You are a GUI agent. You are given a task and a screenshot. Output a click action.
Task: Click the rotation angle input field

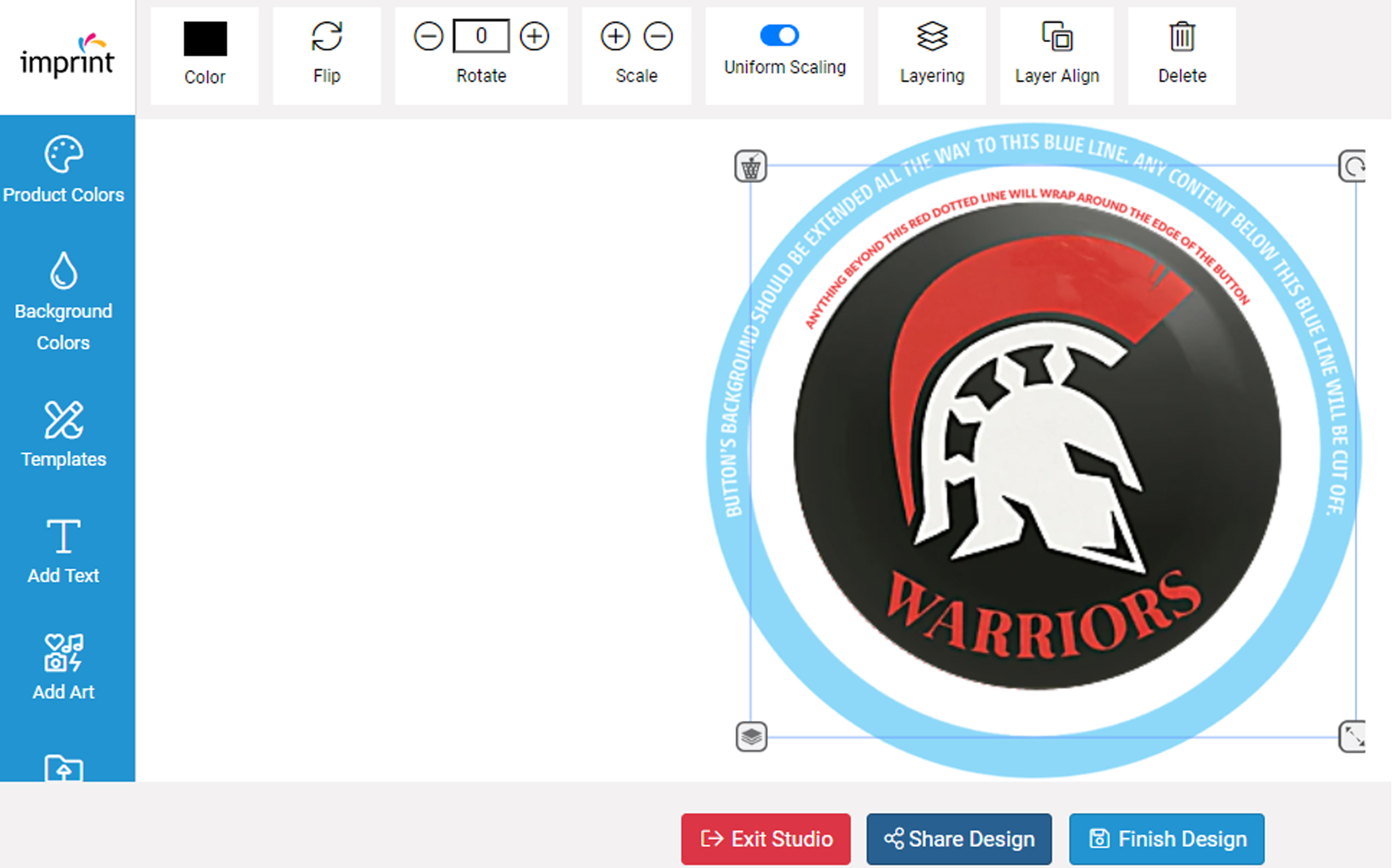(481, 36)
